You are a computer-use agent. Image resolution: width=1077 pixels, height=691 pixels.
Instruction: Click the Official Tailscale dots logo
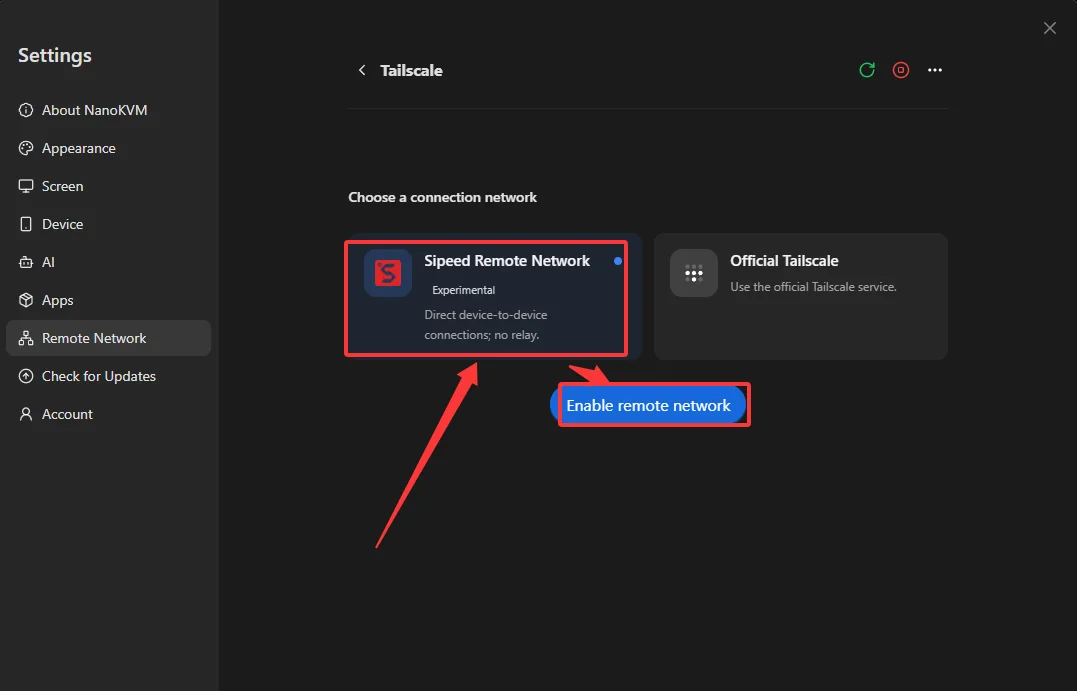pos(694,273)
